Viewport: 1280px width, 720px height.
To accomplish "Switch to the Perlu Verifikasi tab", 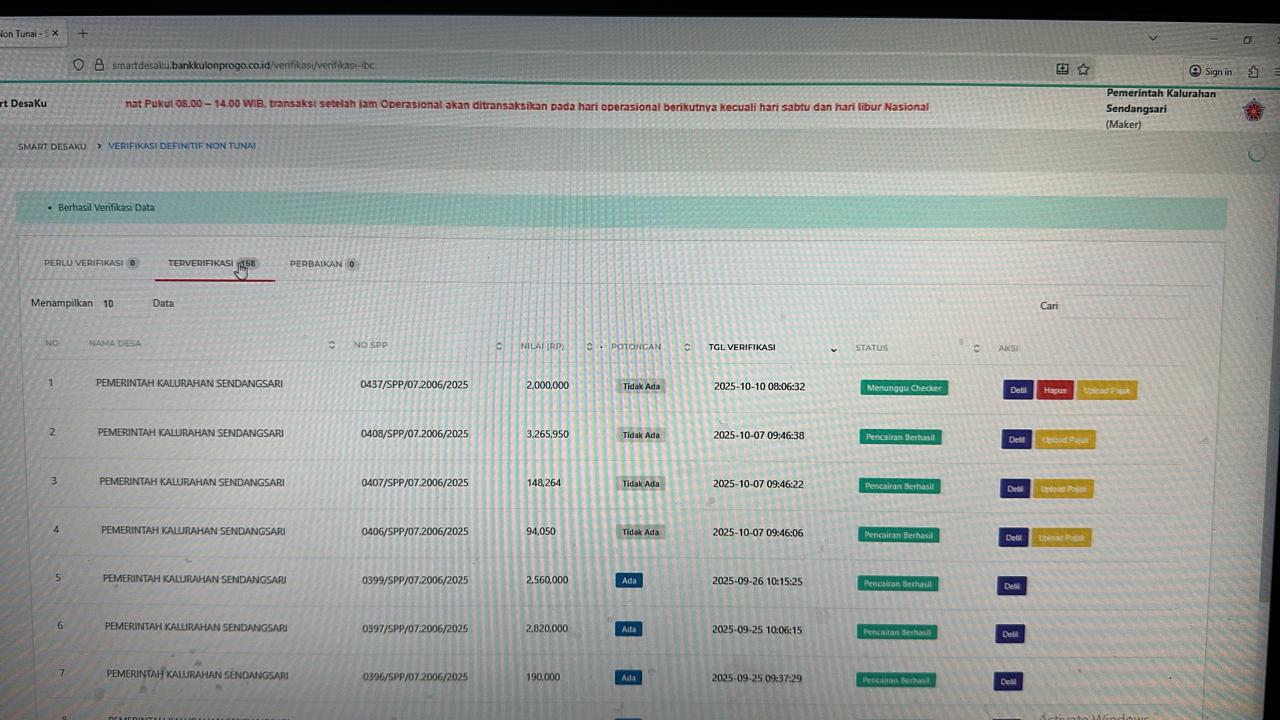I will 90,263.
